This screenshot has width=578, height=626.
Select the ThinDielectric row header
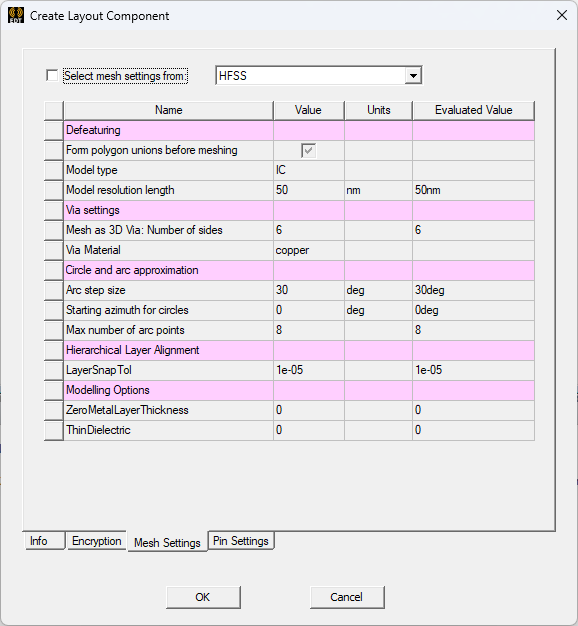(x=54, y=430)
